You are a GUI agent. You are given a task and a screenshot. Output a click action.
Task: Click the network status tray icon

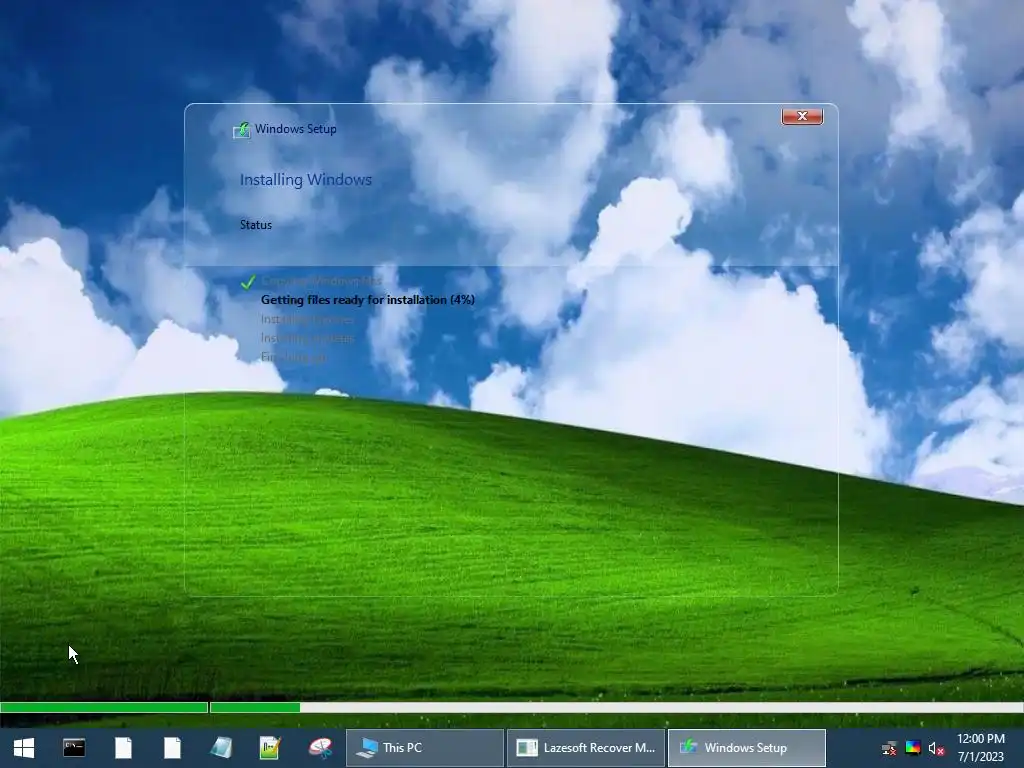click(x=889, y=748)
